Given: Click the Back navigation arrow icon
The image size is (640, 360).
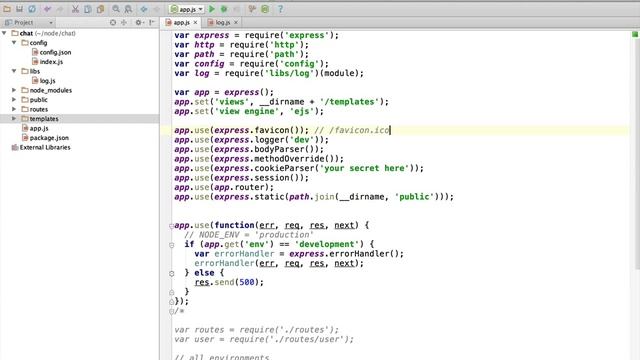Looking at the screenshot, I should pyautogui.click(x=144, y=9).
